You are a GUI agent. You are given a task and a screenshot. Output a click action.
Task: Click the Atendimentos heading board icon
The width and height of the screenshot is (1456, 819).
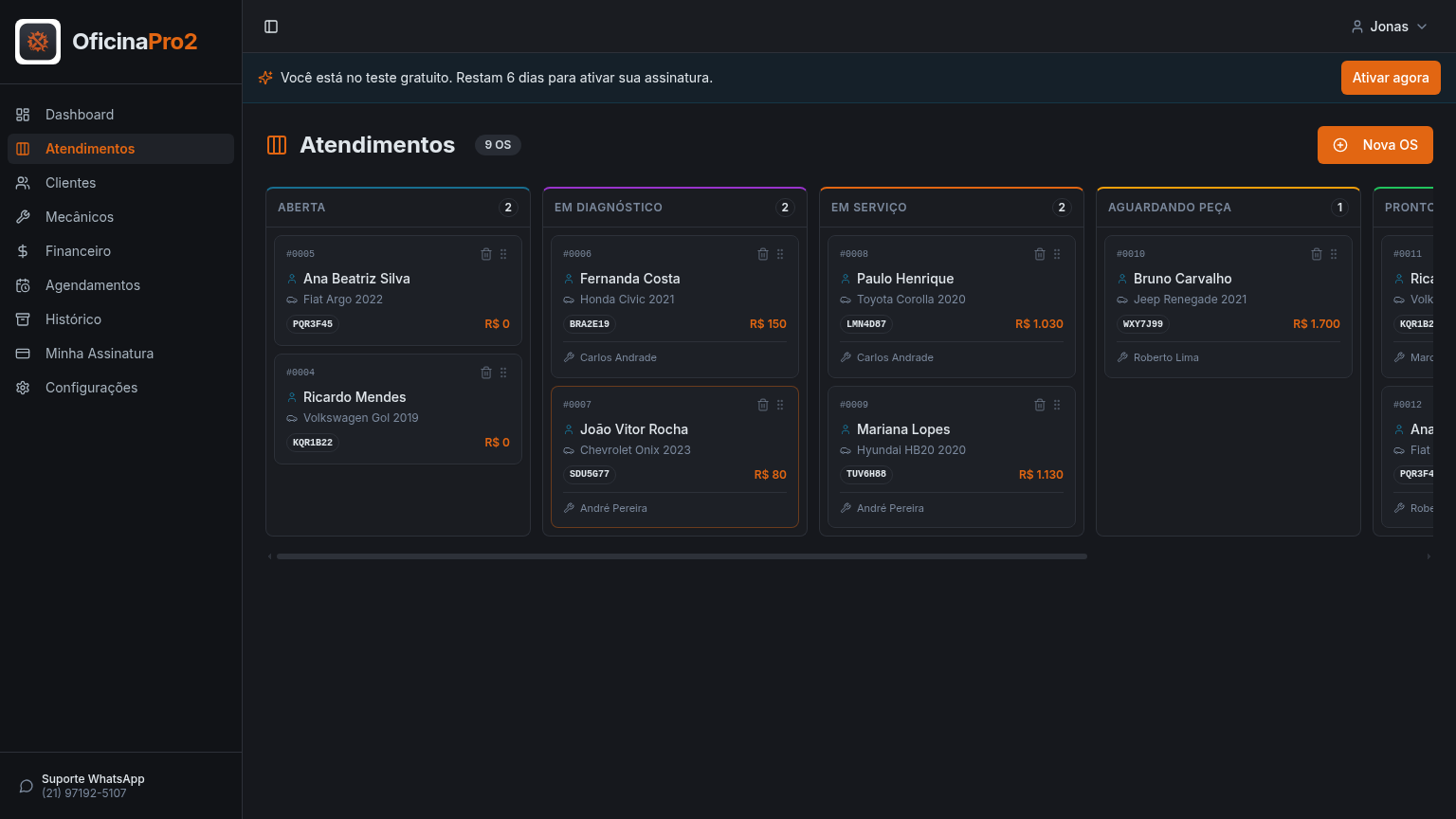(277, 145)
